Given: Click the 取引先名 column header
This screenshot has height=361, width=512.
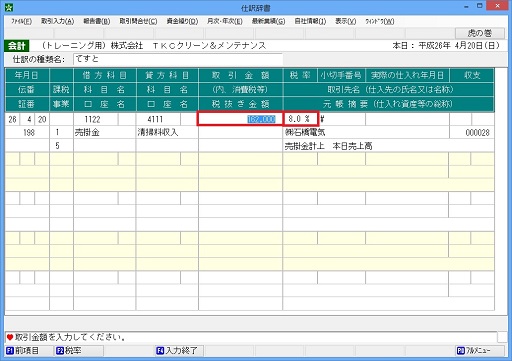Looking at the screenshot, I should pos(388,90).
